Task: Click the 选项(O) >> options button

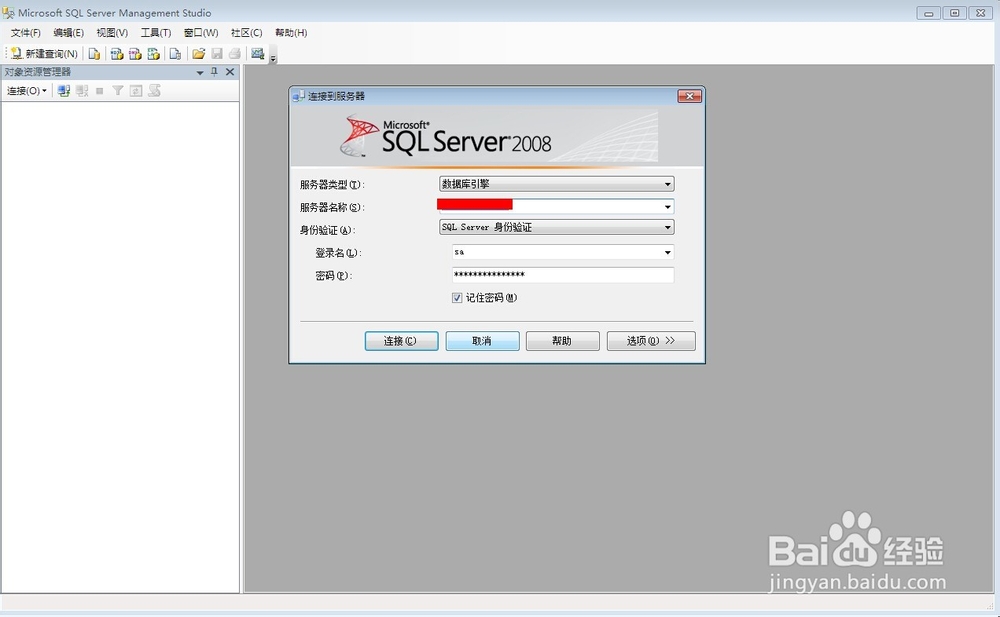Action: coord(651,341)
